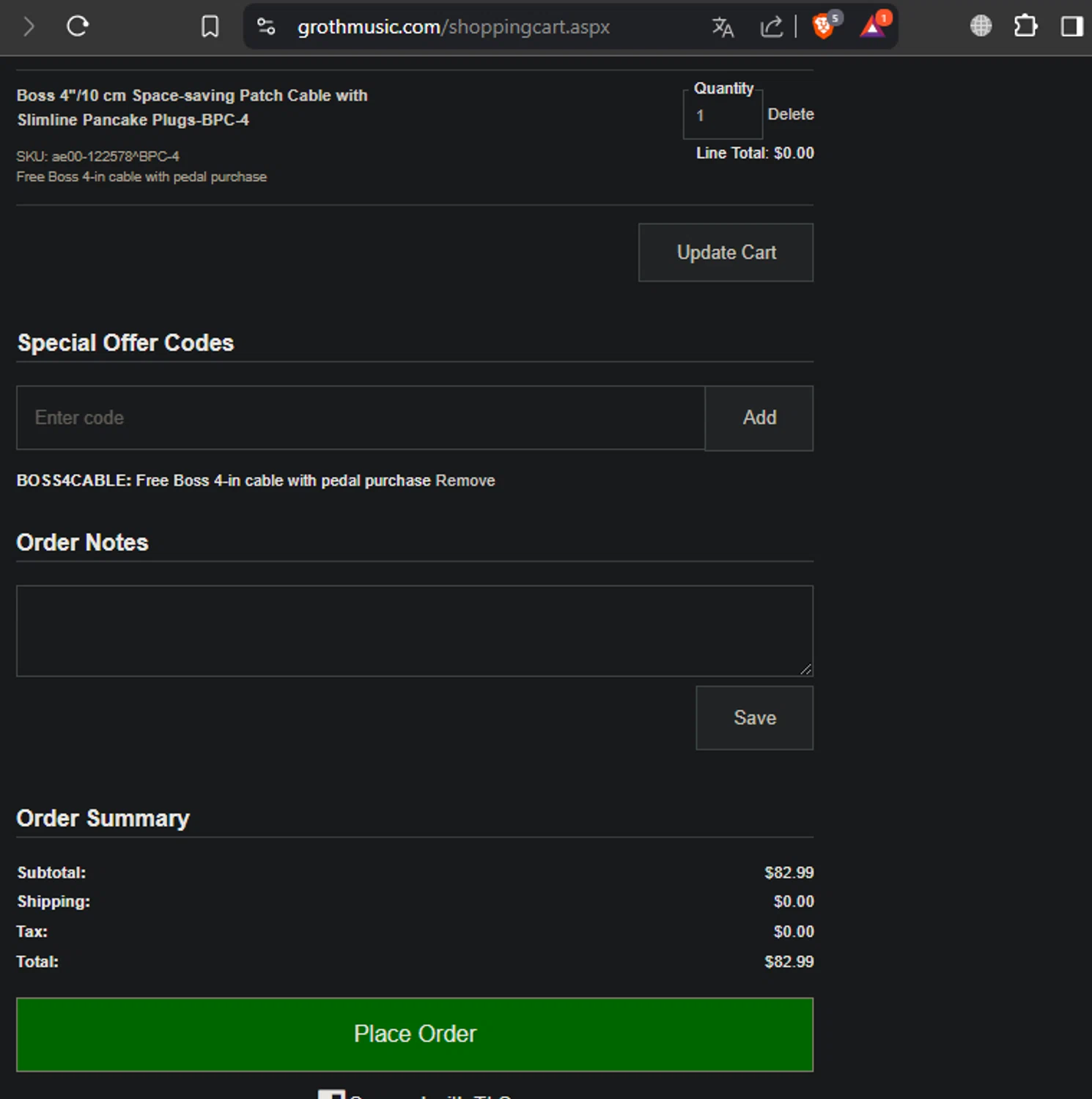
Task: Open Brave Shields lion icon
Action: (x=824, y=27)
